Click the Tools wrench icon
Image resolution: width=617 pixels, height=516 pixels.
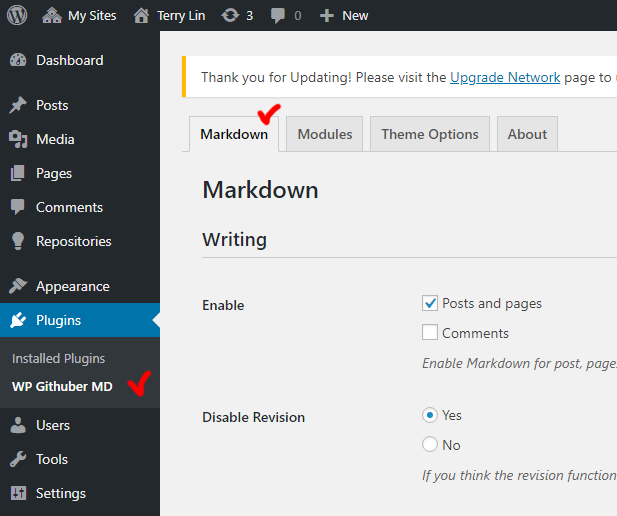click(18, 459)
